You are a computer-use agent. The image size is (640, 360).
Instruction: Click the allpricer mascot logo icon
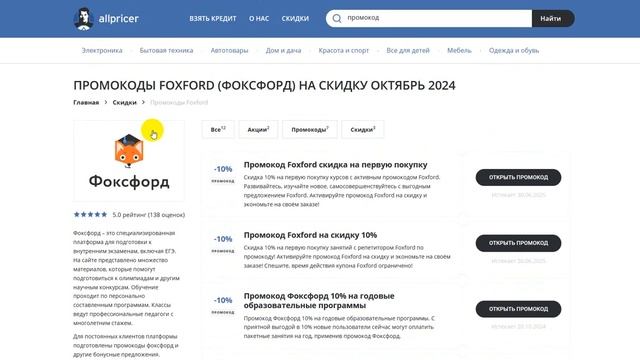(x=84, y=19)
